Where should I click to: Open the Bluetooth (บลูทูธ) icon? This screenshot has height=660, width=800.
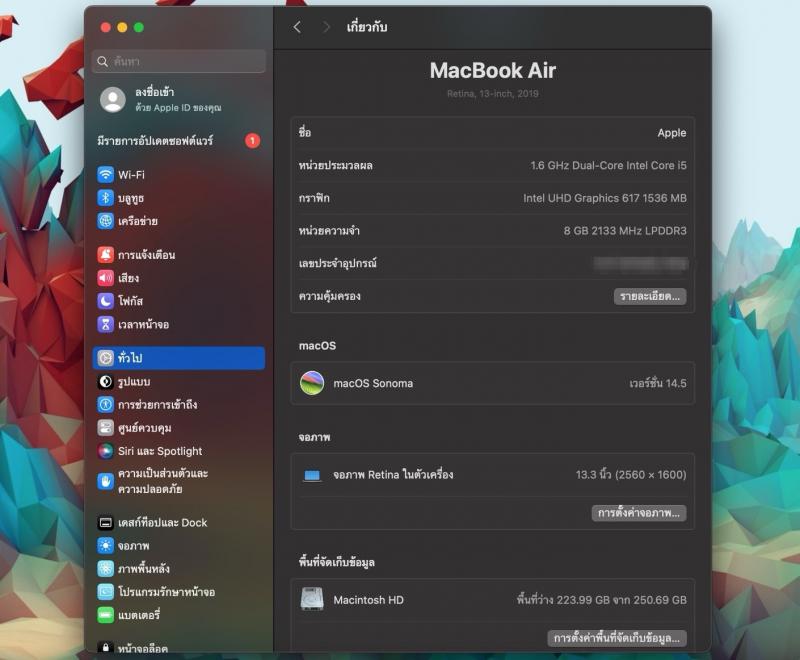point(106,198)
